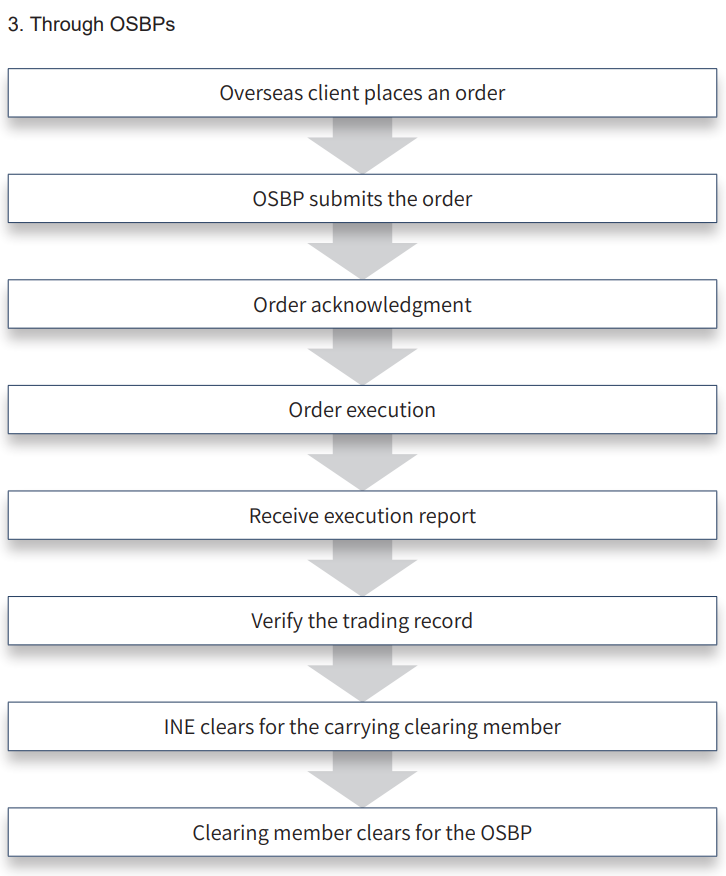Select the "Overseas client places an order" box
Viewport: 726px width, 876px height.
(x=362, y=93)
